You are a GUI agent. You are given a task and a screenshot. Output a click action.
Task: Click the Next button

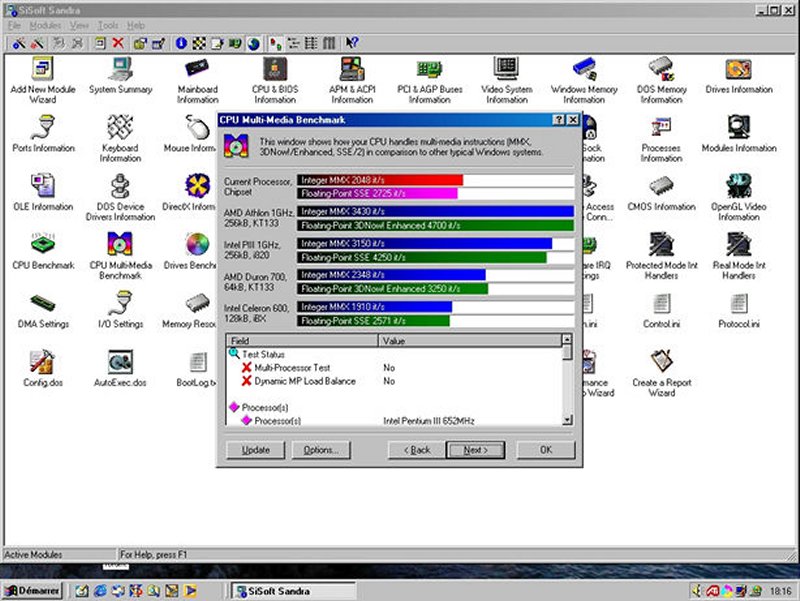pyautogui.click(x=476, y=450)
